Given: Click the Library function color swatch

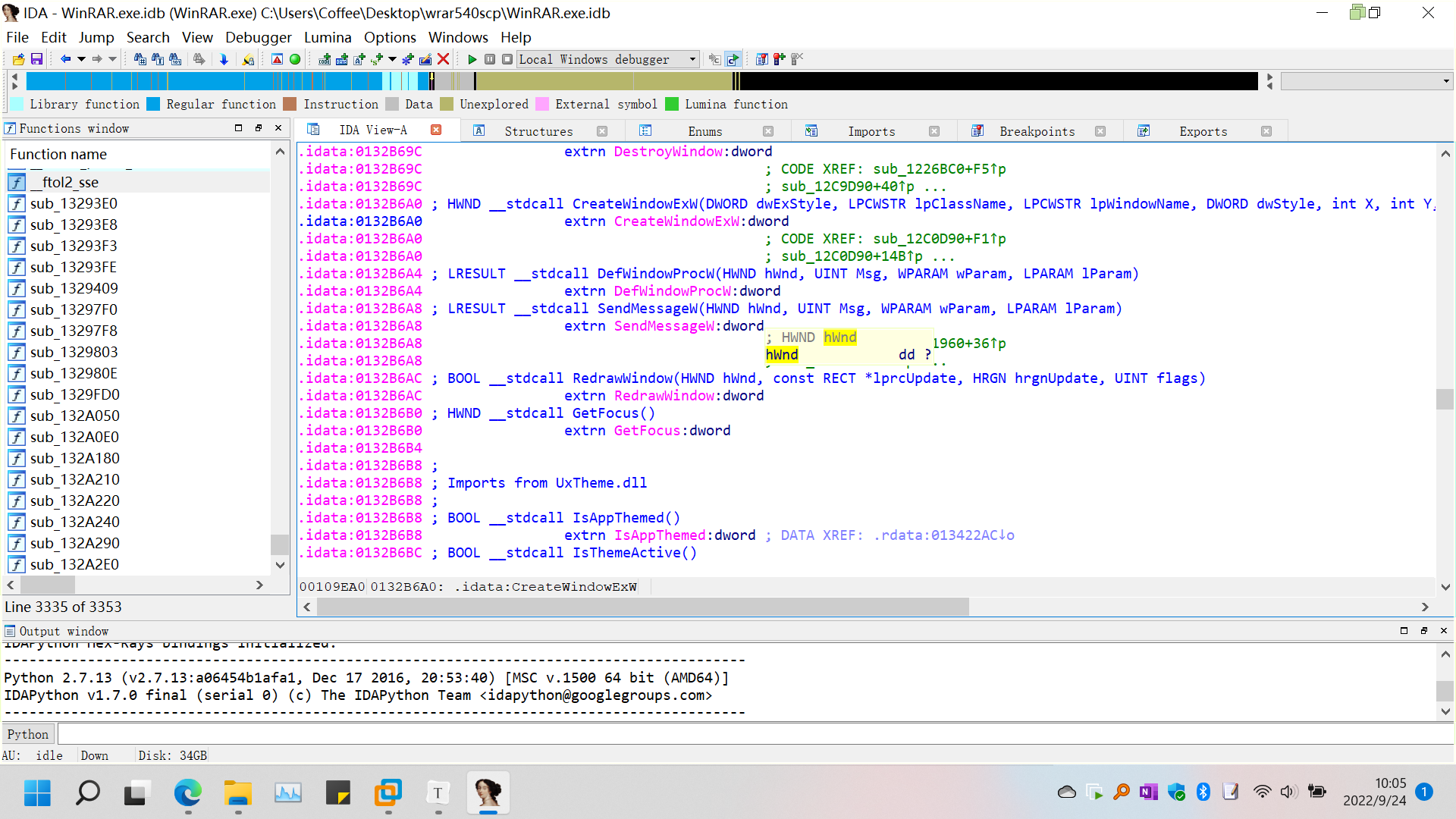Looking at the screenshot, I should (x=17, y=104).
